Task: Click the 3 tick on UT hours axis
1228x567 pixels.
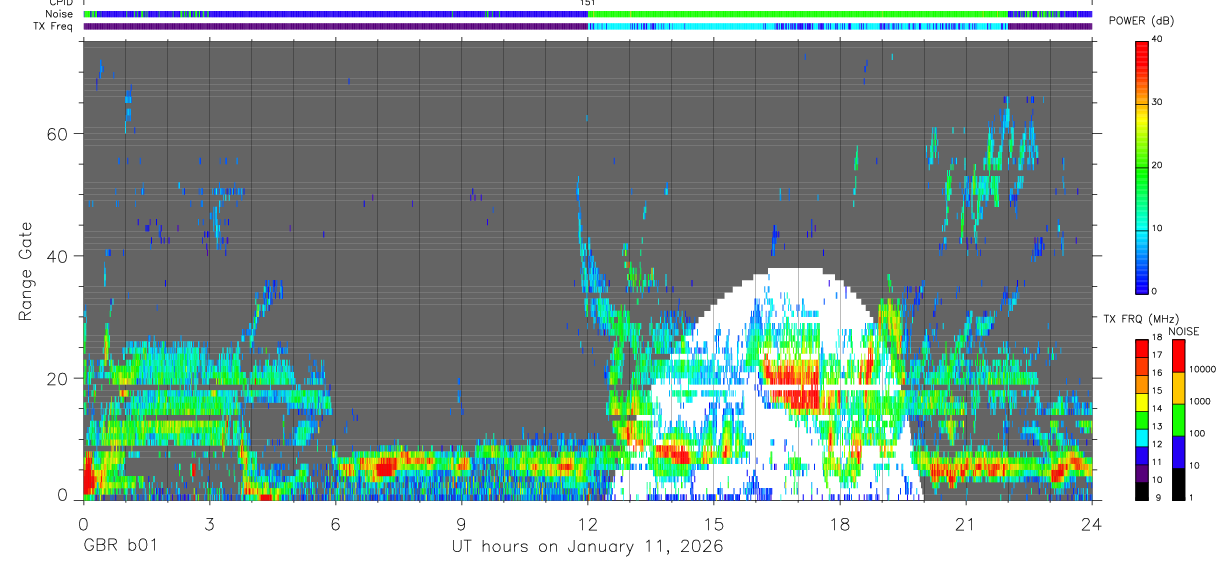Action: coord(209,523)
